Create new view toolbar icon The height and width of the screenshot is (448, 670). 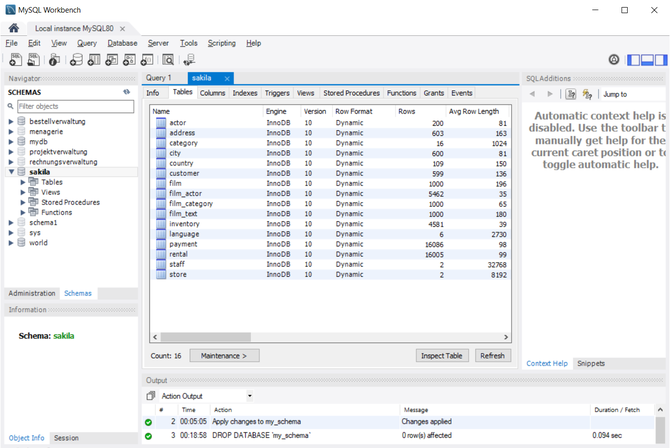(x=112, y=60)
